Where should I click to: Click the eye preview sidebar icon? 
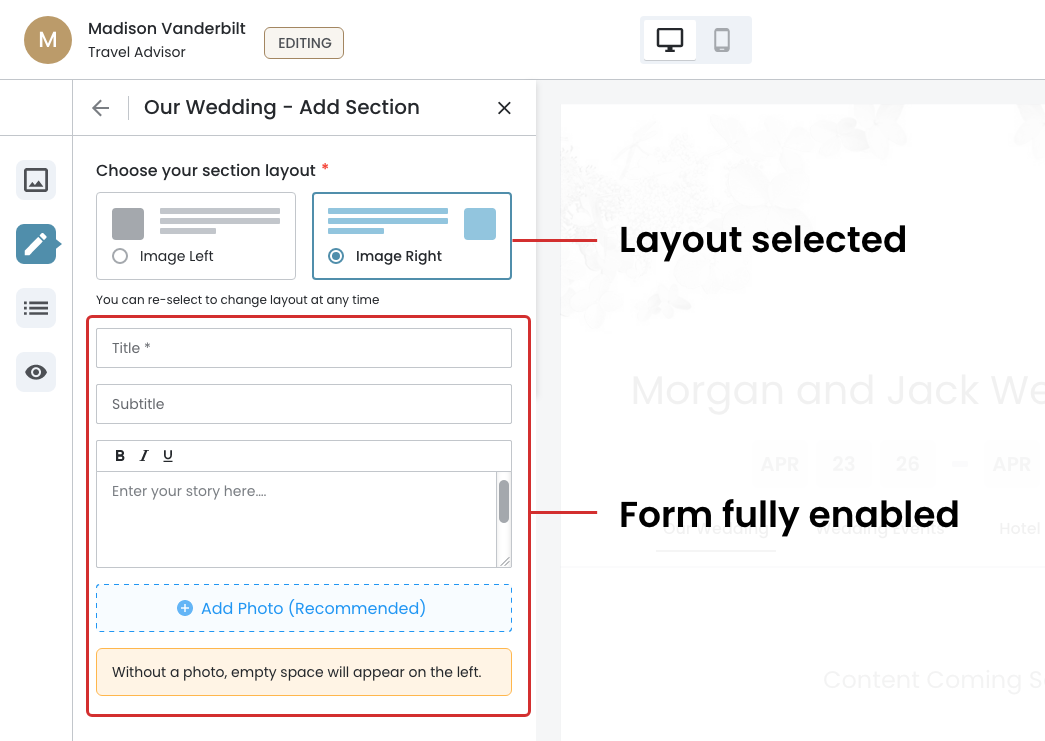pyautogui.click(x=36, y=372)
